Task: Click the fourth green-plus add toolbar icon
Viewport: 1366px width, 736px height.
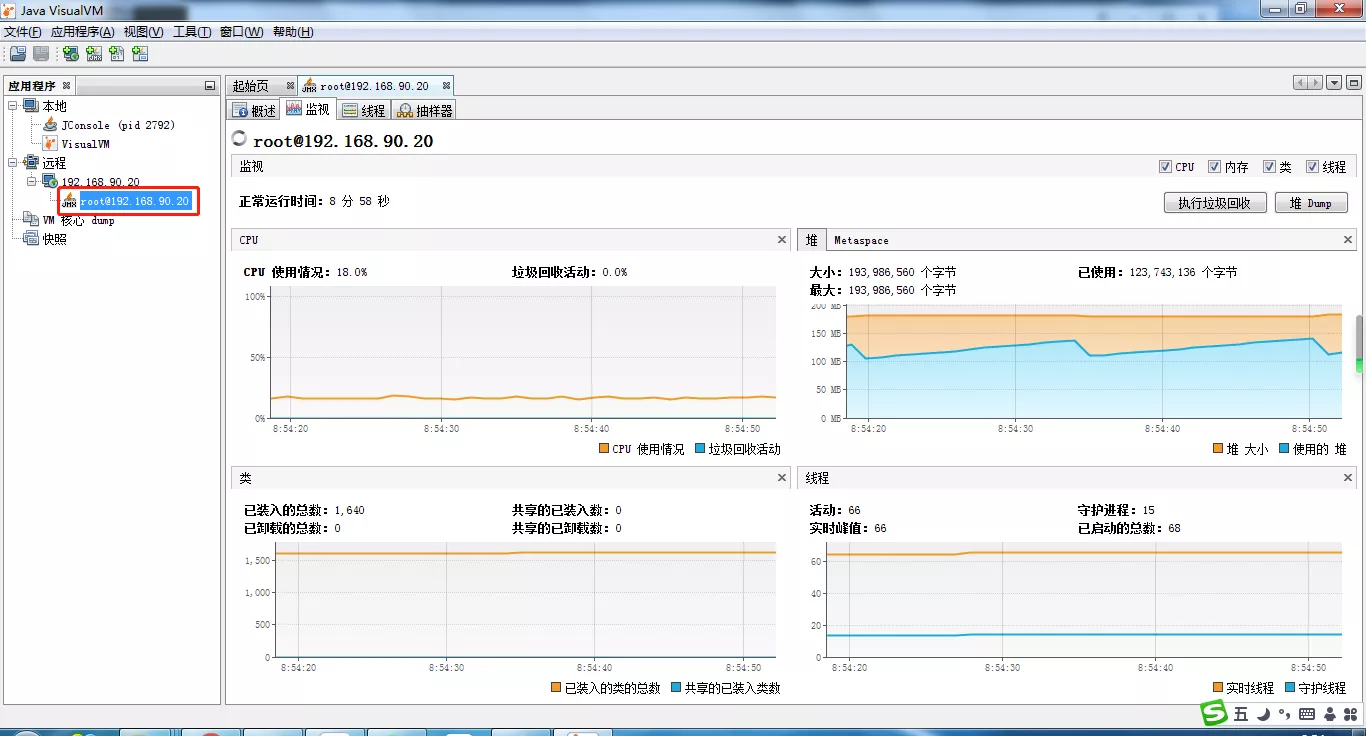Action: (140, 54)
